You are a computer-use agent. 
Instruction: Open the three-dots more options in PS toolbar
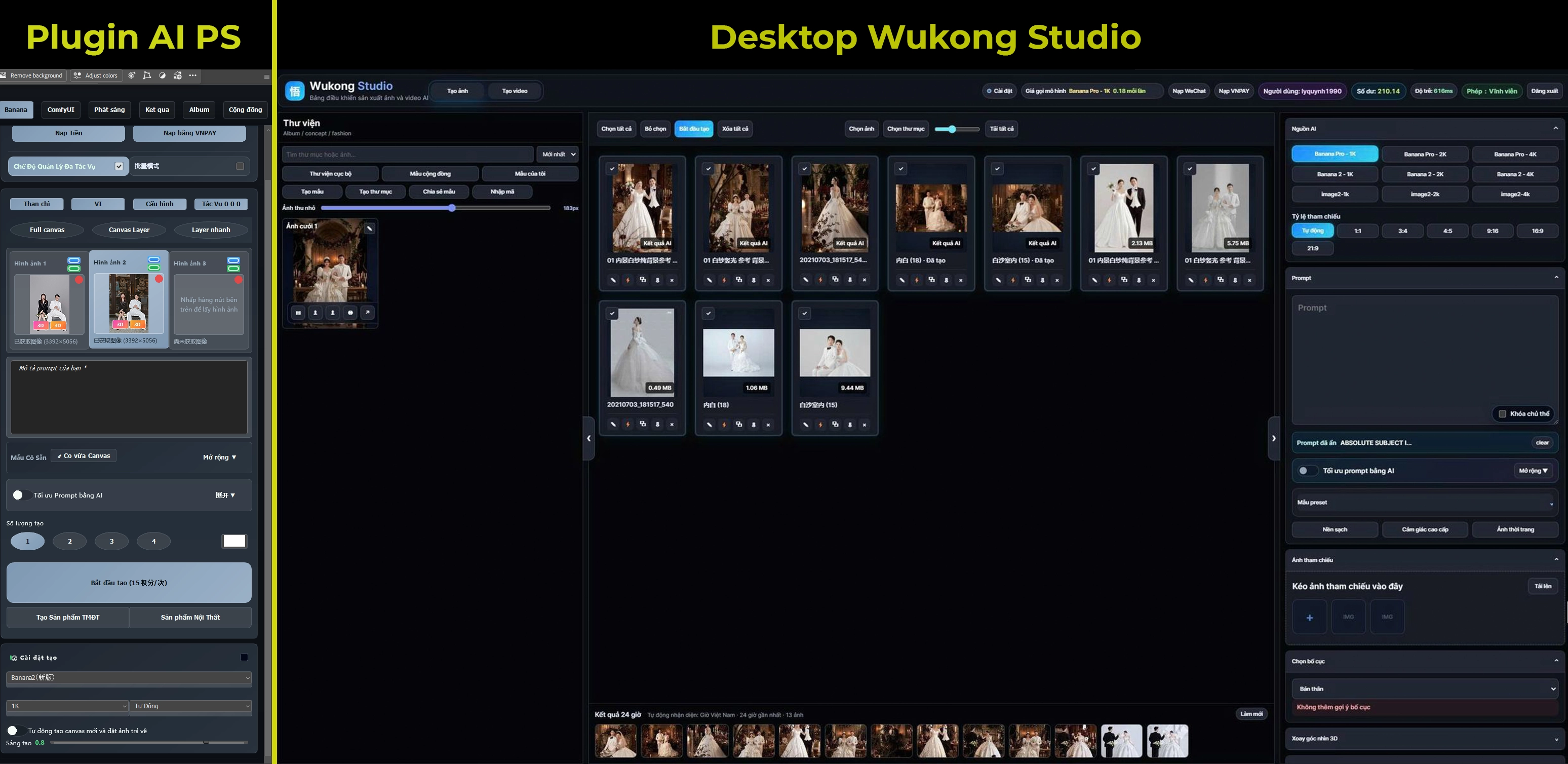[x=193, y=75]
